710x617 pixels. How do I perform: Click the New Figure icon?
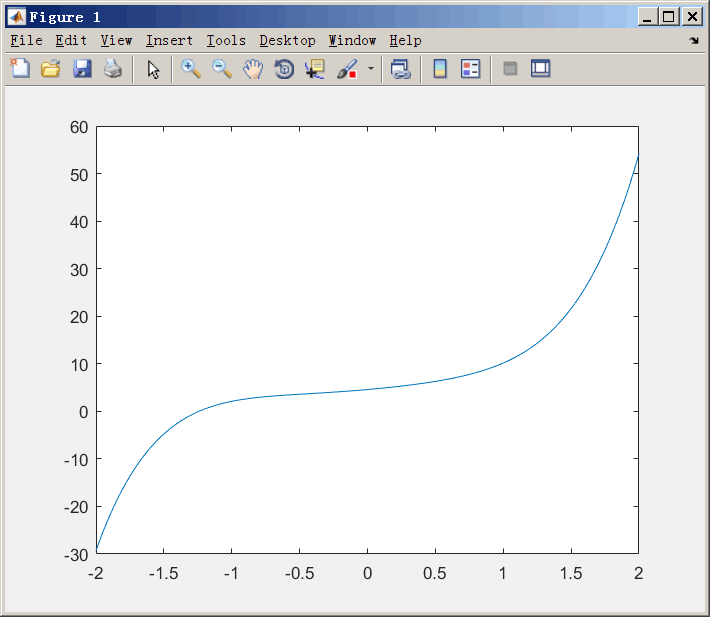click(x=20, y=69)
